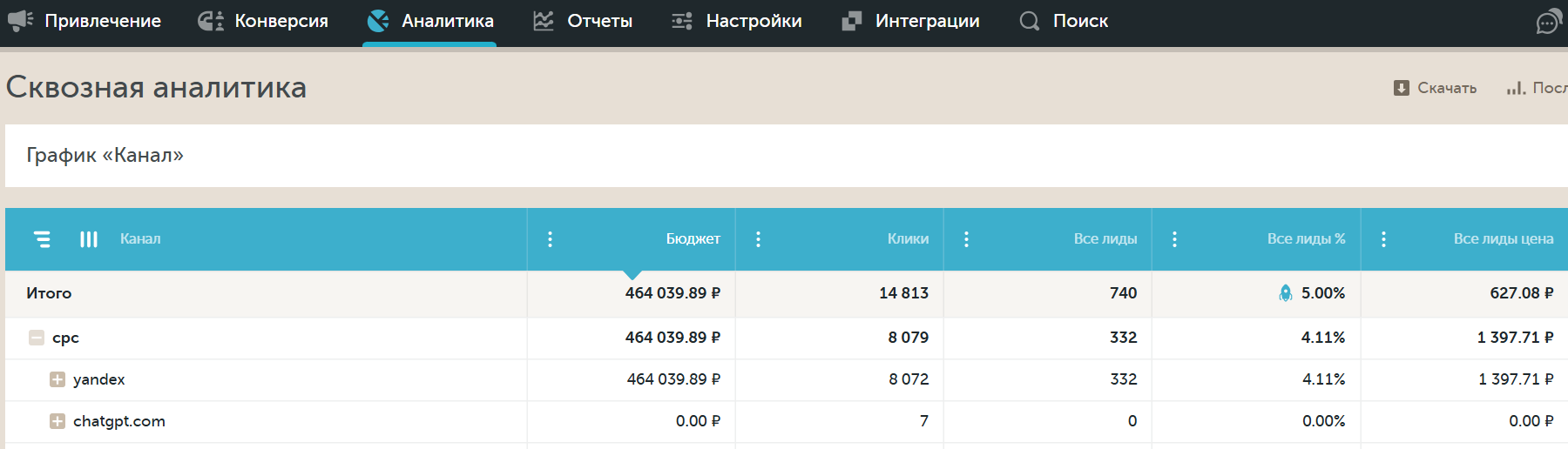Open the Привлечение menu

85,21
